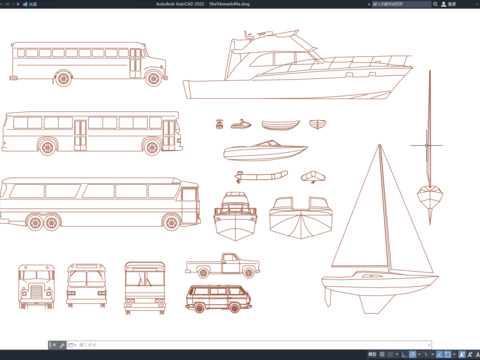The height and width of the screenshot is (360, 480).
Task: Open isometric drafting plane dropdown
Action: click(433, 354)
